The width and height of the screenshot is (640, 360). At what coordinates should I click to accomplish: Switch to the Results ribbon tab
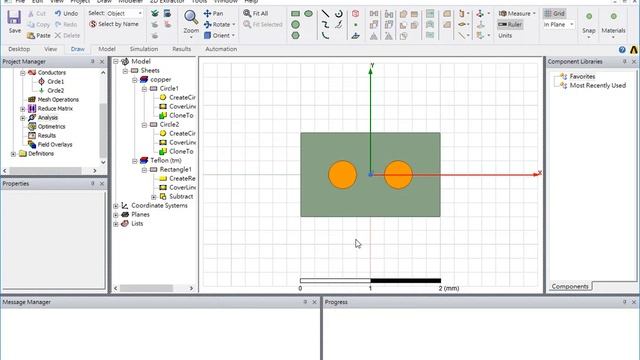click(182, 49)
